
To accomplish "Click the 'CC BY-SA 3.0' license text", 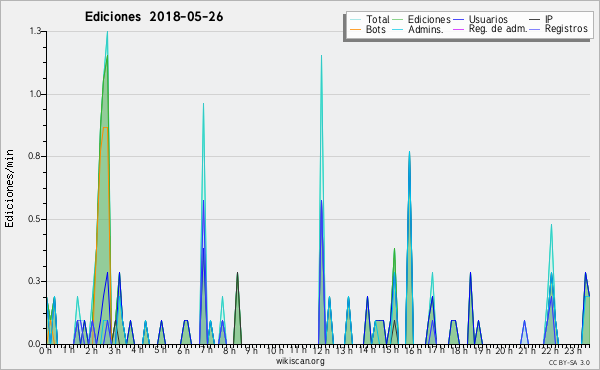I will 569,362.
